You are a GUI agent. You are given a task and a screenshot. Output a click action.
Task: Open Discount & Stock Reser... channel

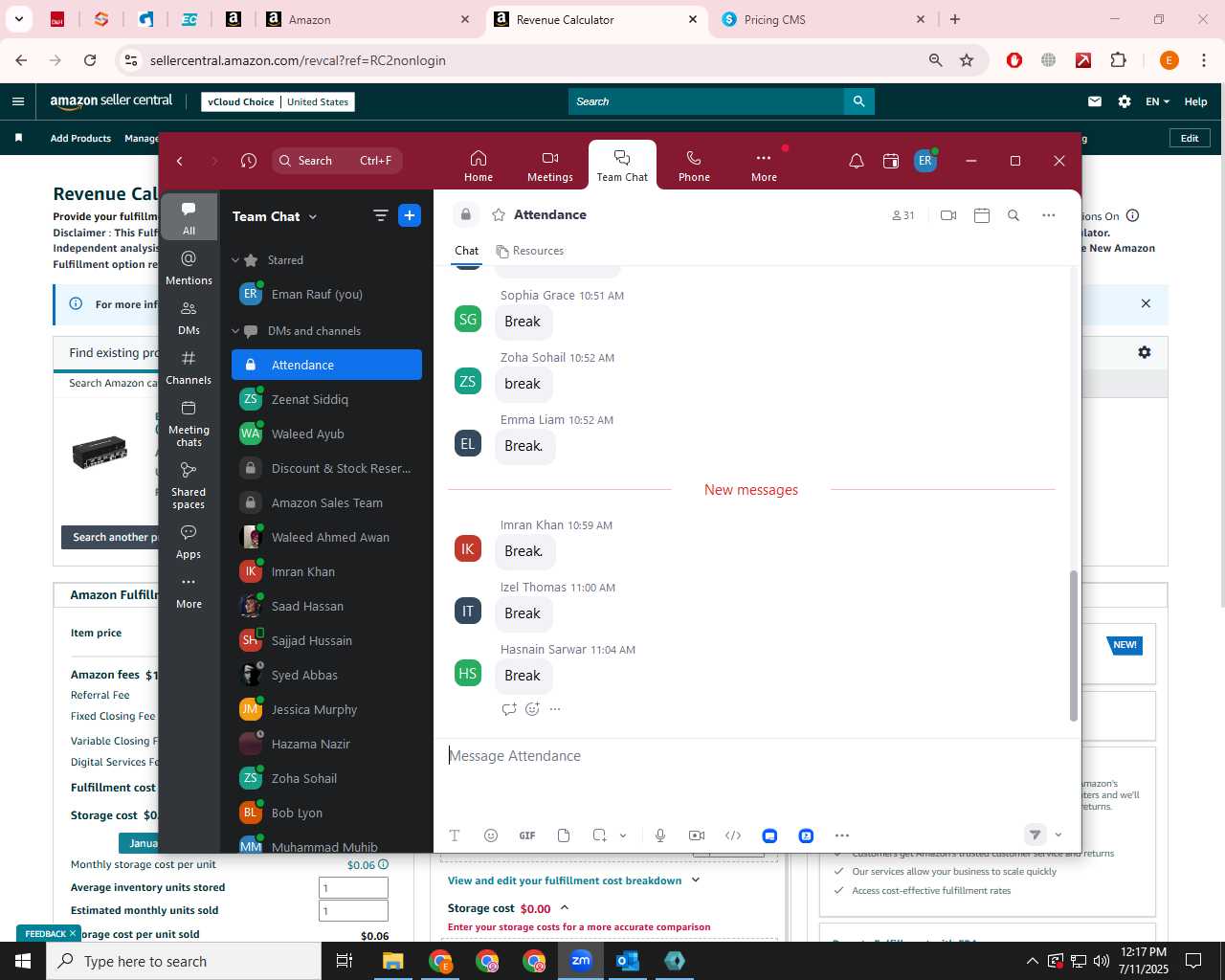326,468
